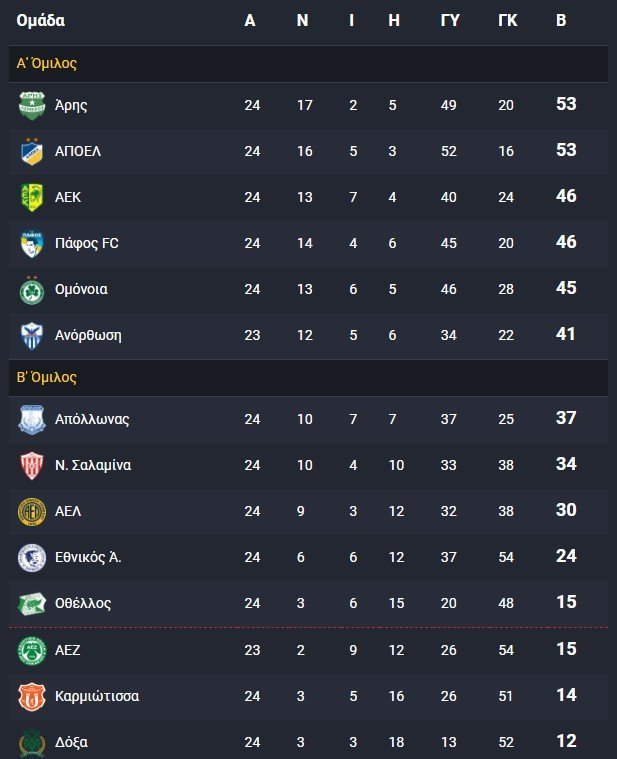Click the Β points column header
Image resolution: width=617 pixels, height=759 pixels.
pyautogui.click(x=561, y=20)
